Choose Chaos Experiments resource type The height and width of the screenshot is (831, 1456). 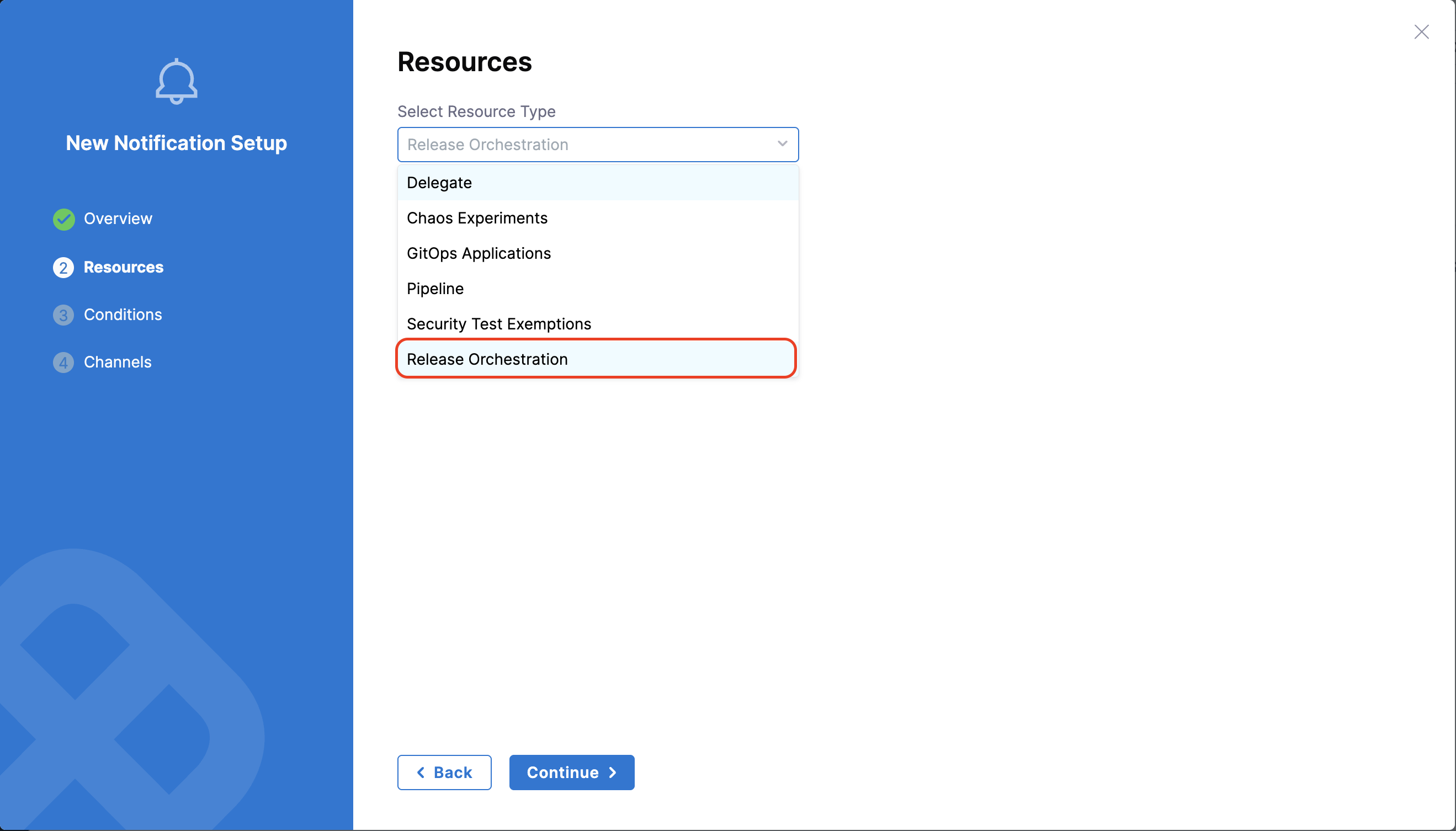coord(598,218)
